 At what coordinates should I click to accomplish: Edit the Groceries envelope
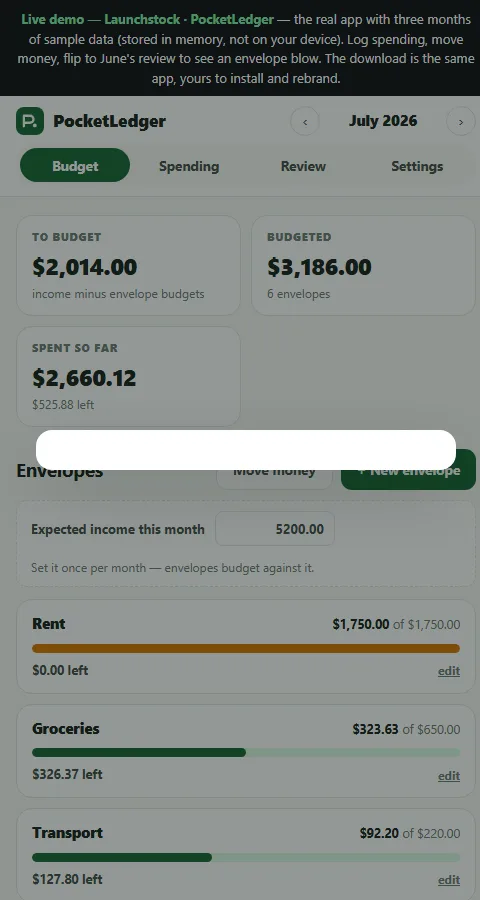click(x=449, y=776)
